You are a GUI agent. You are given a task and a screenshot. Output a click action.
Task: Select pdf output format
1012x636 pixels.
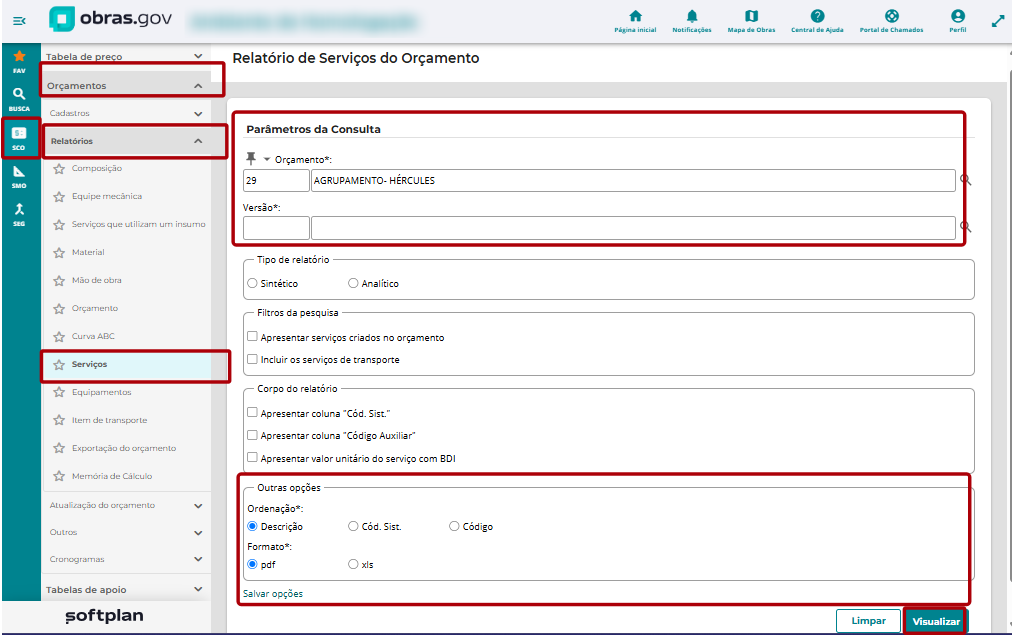pyautogui.click(x=252, y=564)
